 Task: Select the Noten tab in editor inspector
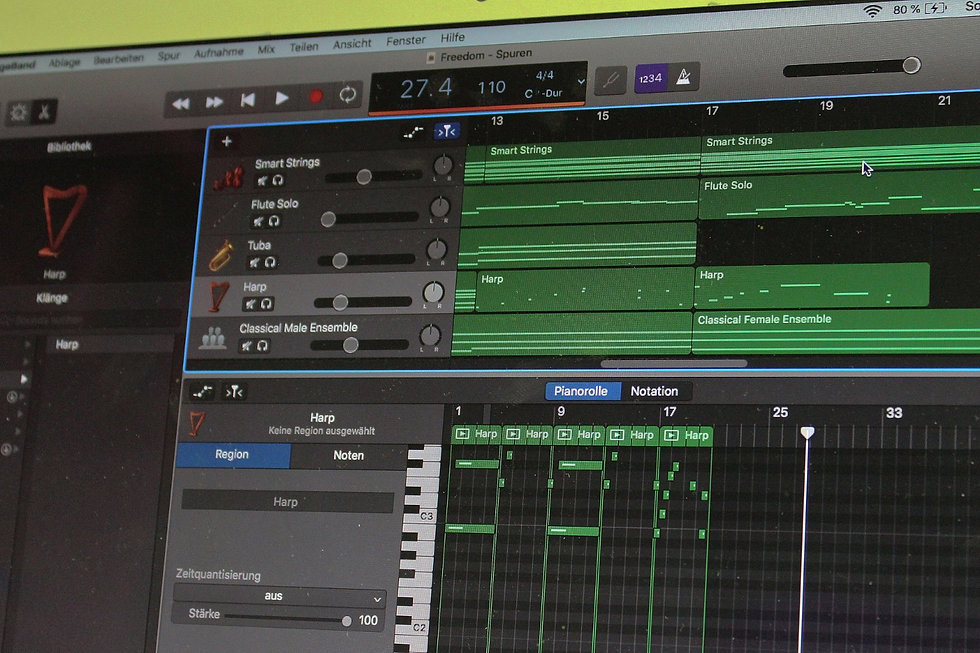(348, 456)
